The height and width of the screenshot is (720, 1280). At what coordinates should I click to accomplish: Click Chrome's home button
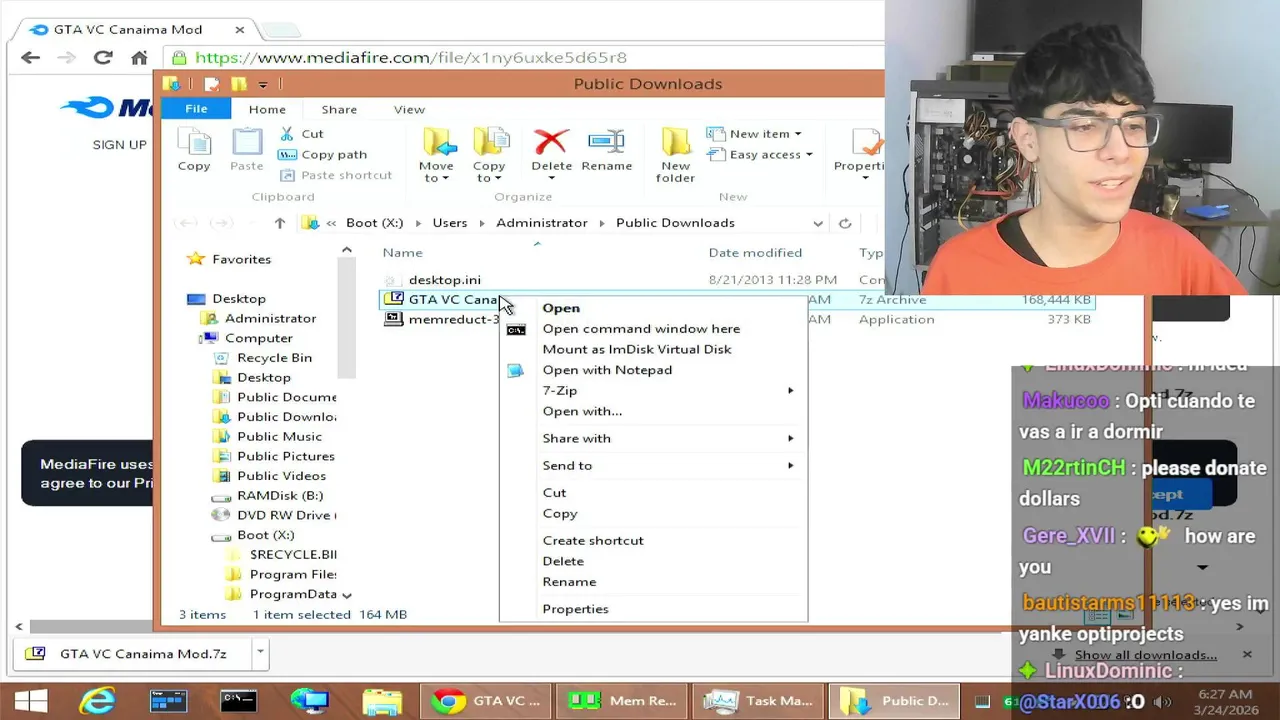tap(139, 57)
